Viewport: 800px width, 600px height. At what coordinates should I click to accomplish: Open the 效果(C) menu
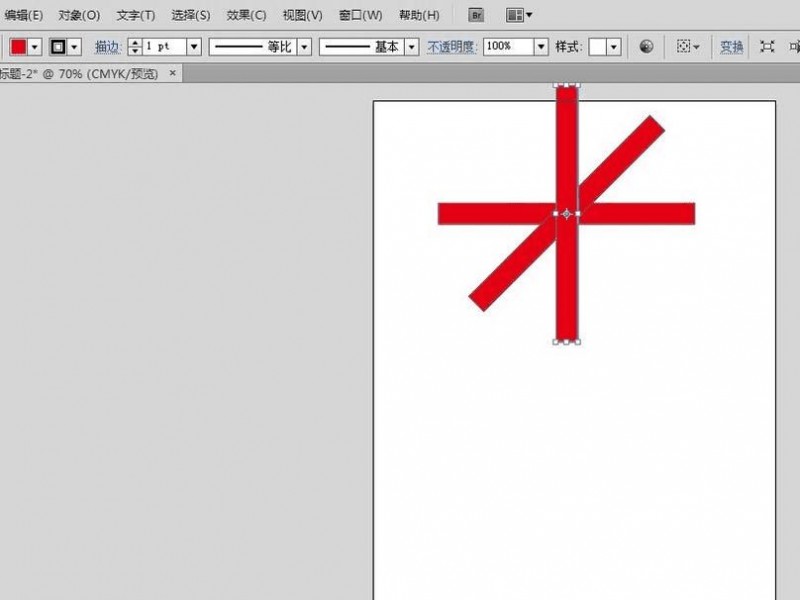click(246, 15)
